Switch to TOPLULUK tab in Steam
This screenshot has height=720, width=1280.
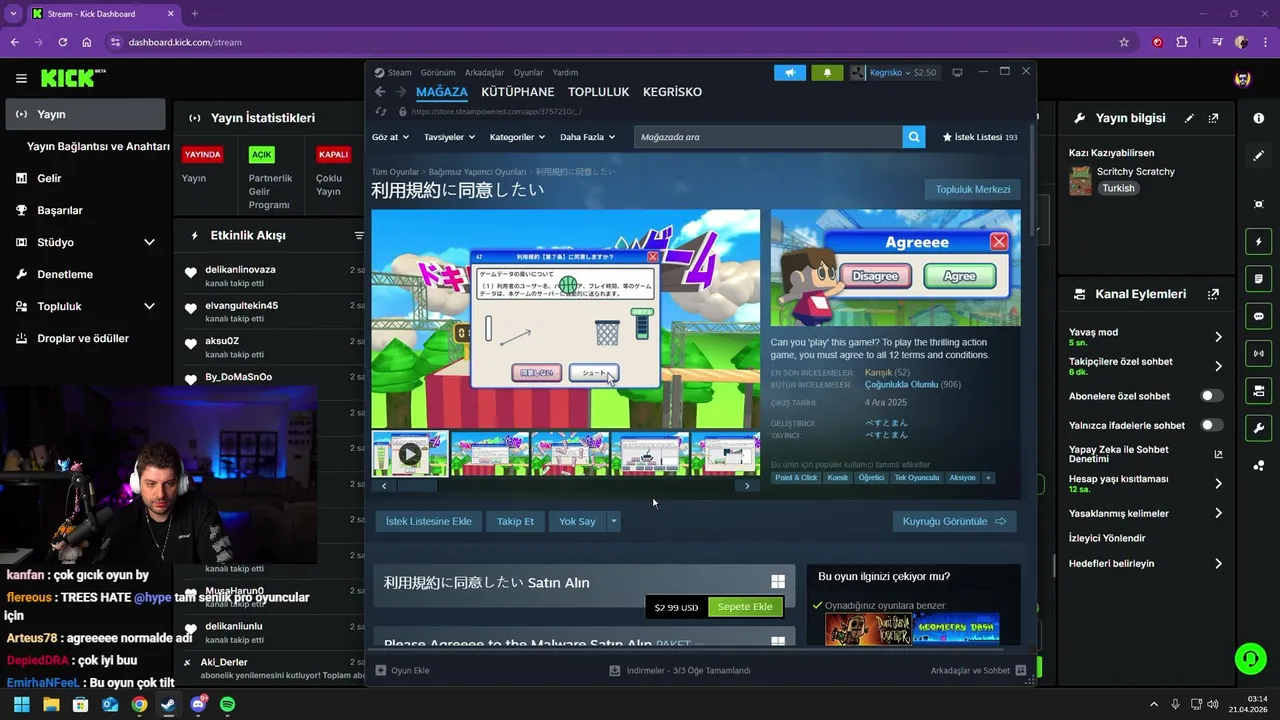click(x=598, y=92)
